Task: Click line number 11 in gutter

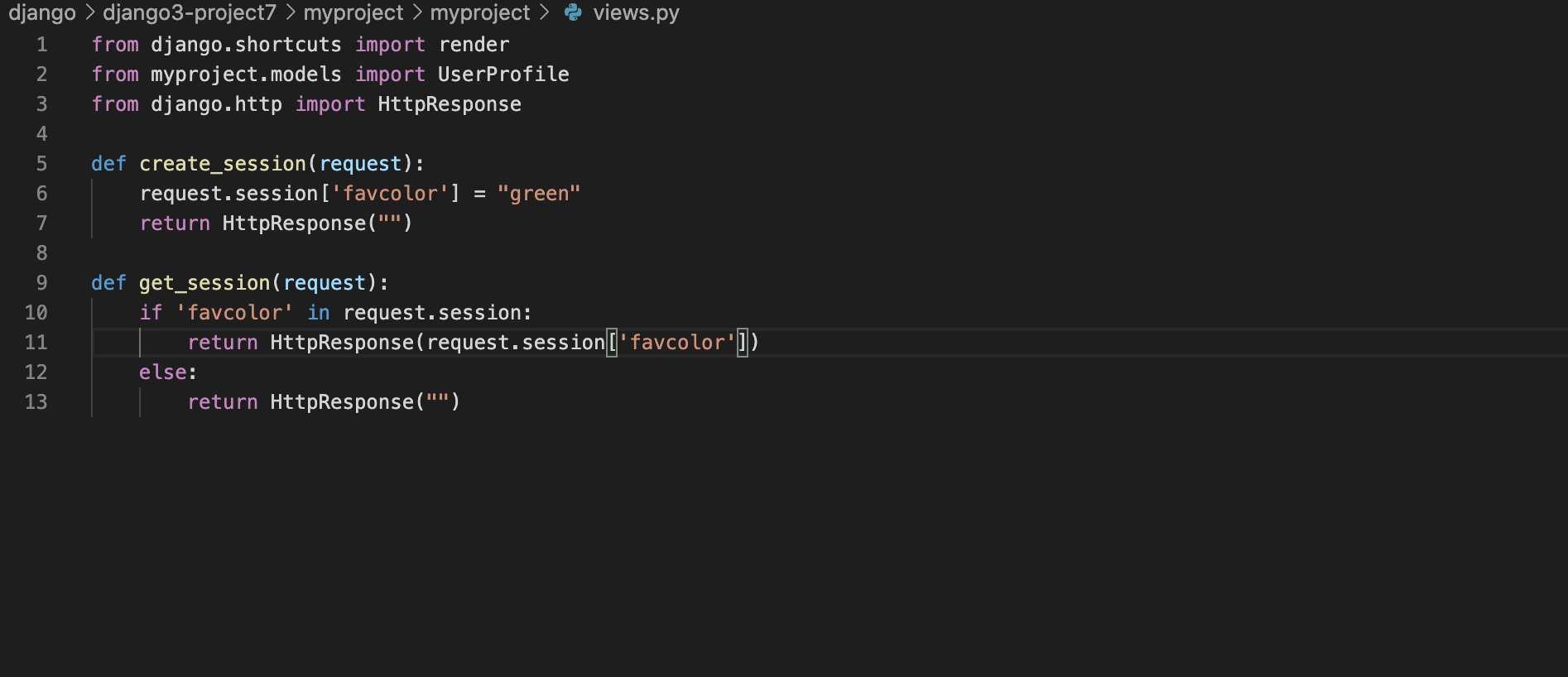Action: tap(36, 342)
